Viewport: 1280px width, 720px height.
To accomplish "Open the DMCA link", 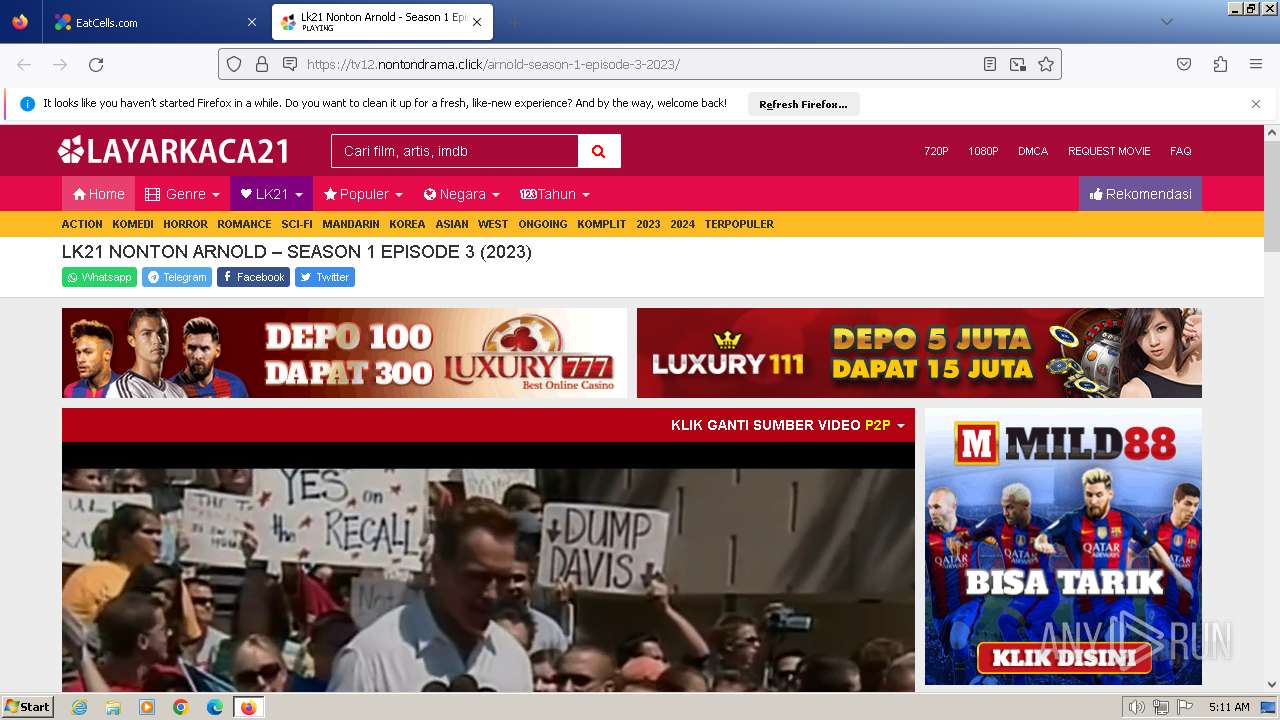I will click(1033, 151).
